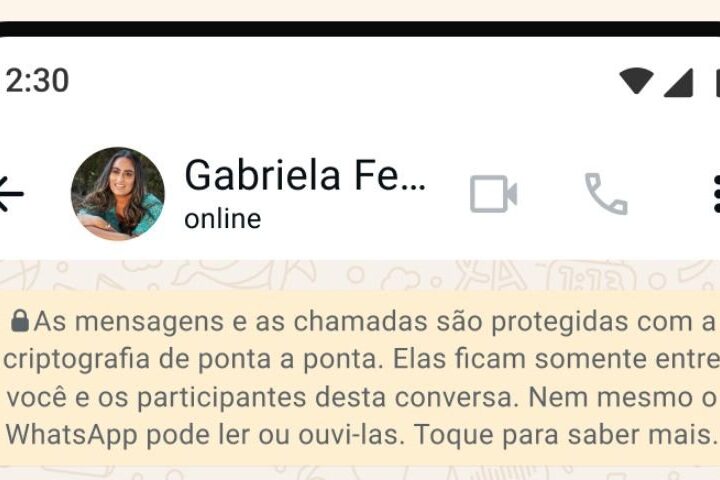Tap the online status text
This screenshot has width=720, height=480.
coord(223,219)
